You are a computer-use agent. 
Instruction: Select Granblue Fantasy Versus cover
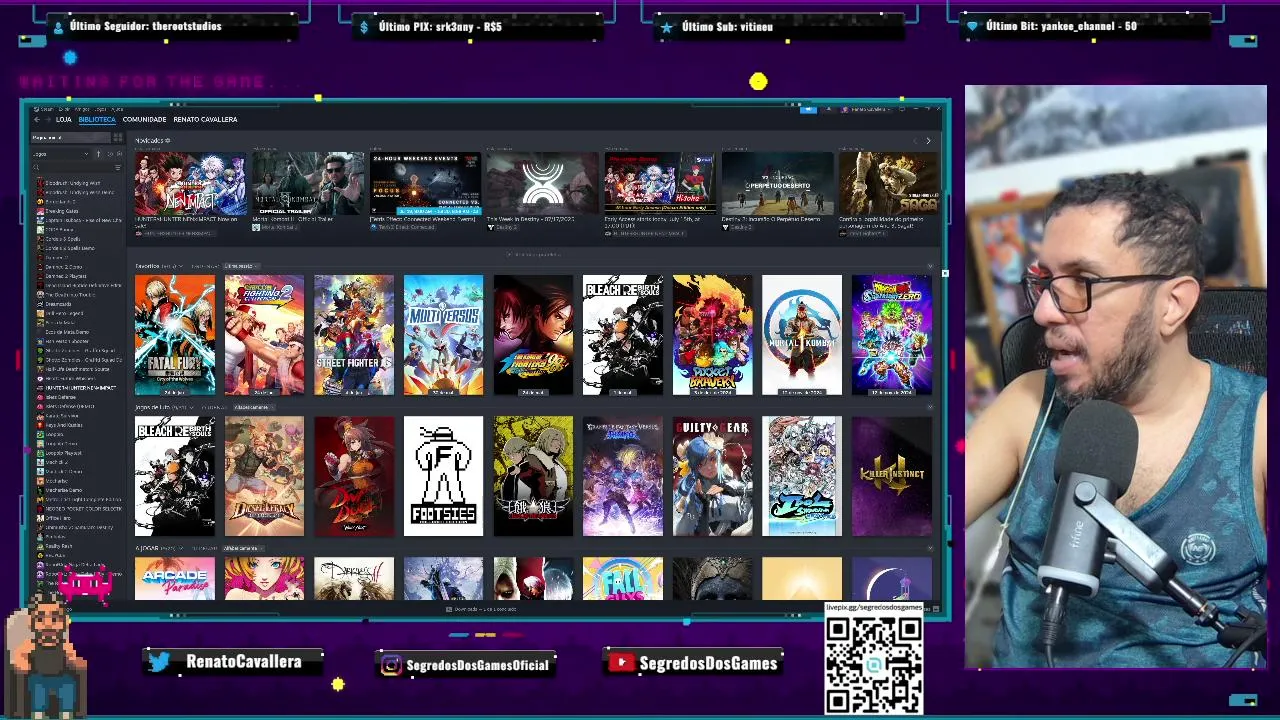(623, 476)
